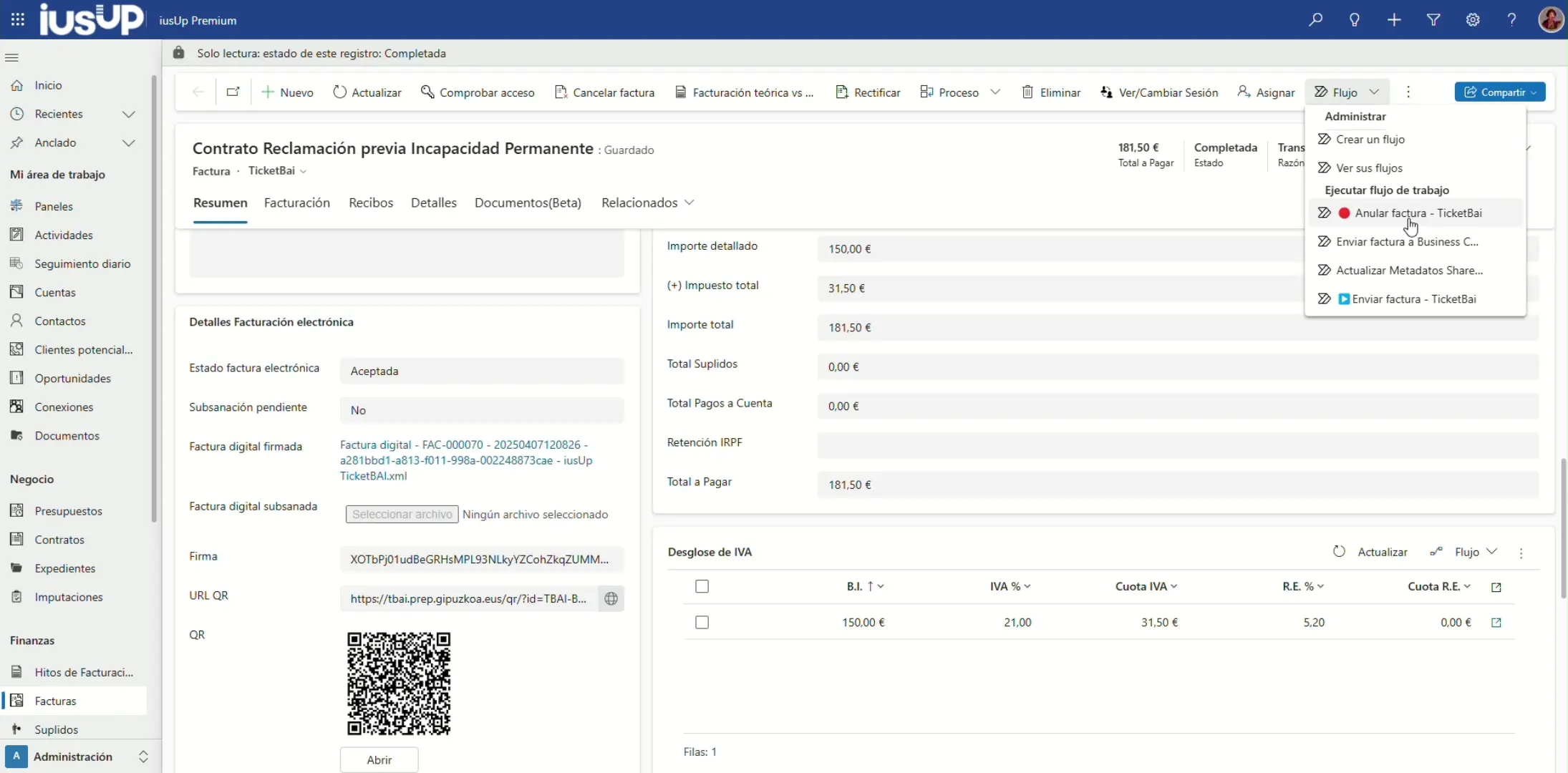The height and width of the screenshot is (773, 1568).
Task: Click the app launcher waffle icon
Action: pos(18,20)
